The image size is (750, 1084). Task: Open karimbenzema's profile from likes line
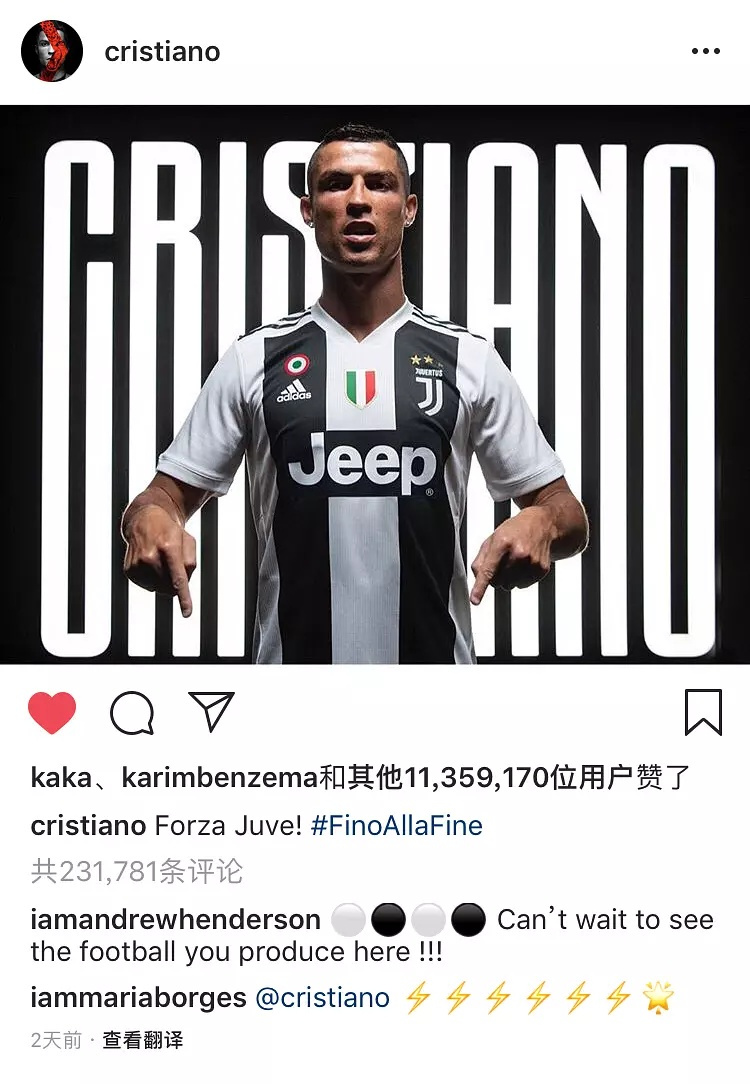(219, 778)
